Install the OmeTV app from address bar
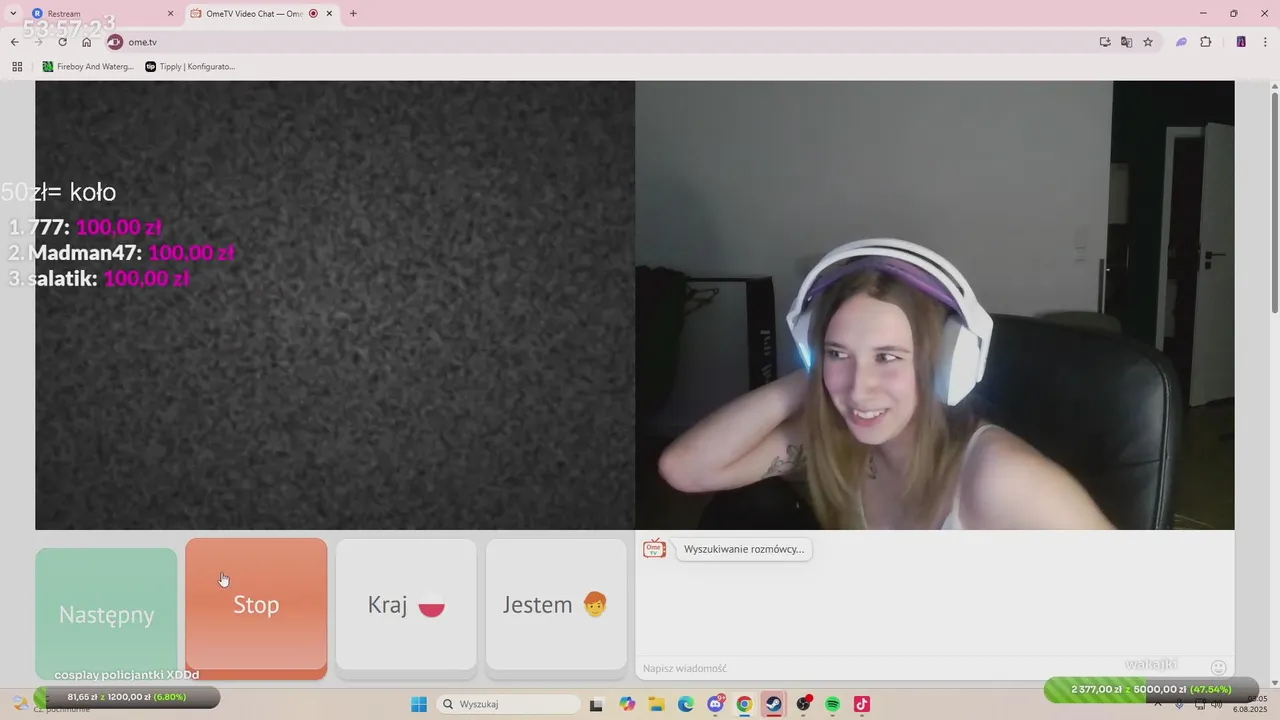Screen dimensions: 1280x720 [1105, 42]
